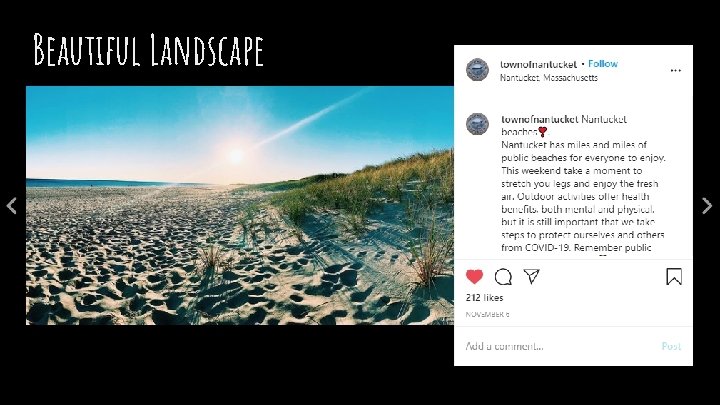Open the November 6 post date link
720x405 pixels.
[487, 315]
